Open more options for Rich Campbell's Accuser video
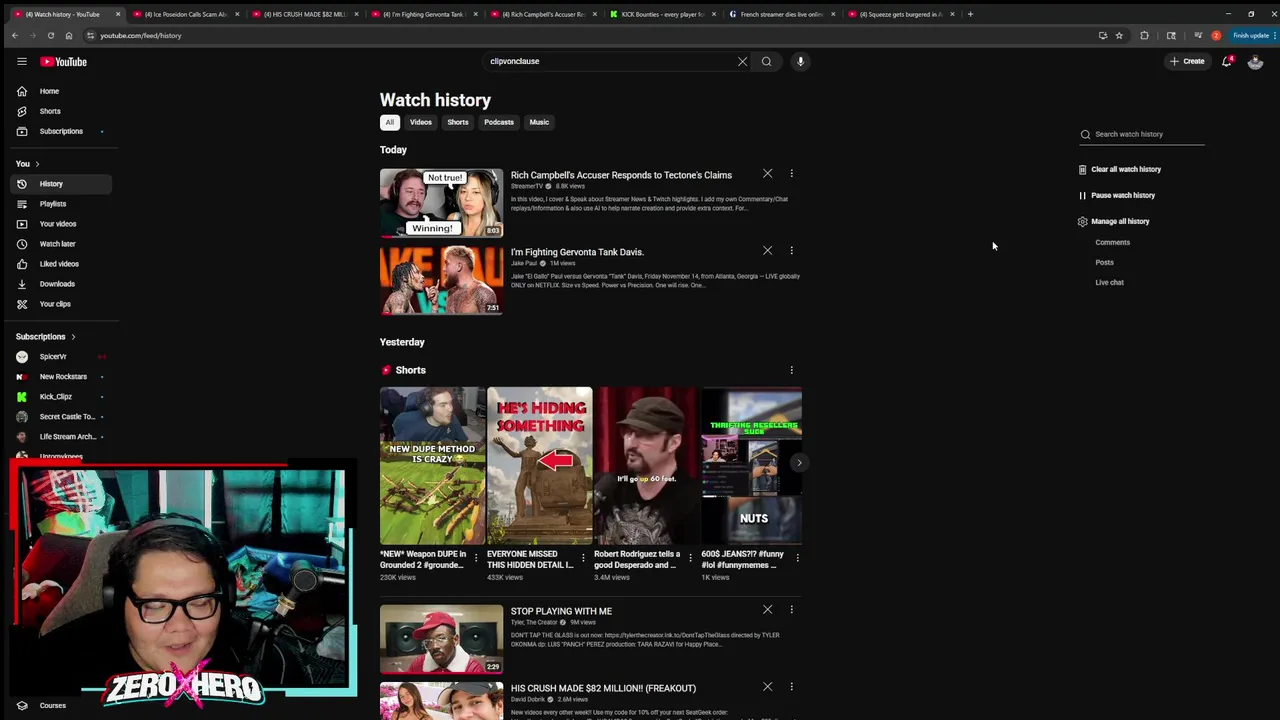 (x=791, y=174)
